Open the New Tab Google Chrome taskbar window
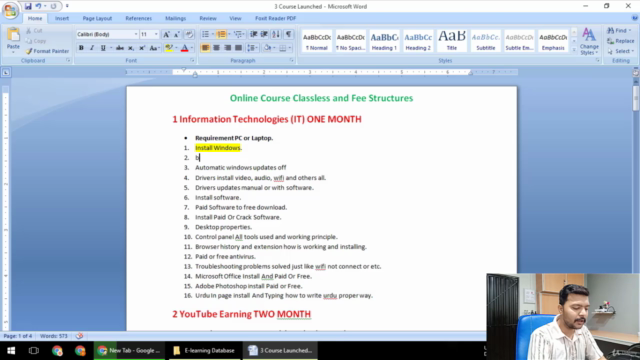The image size is (640, 360). (x=129, y=351)
